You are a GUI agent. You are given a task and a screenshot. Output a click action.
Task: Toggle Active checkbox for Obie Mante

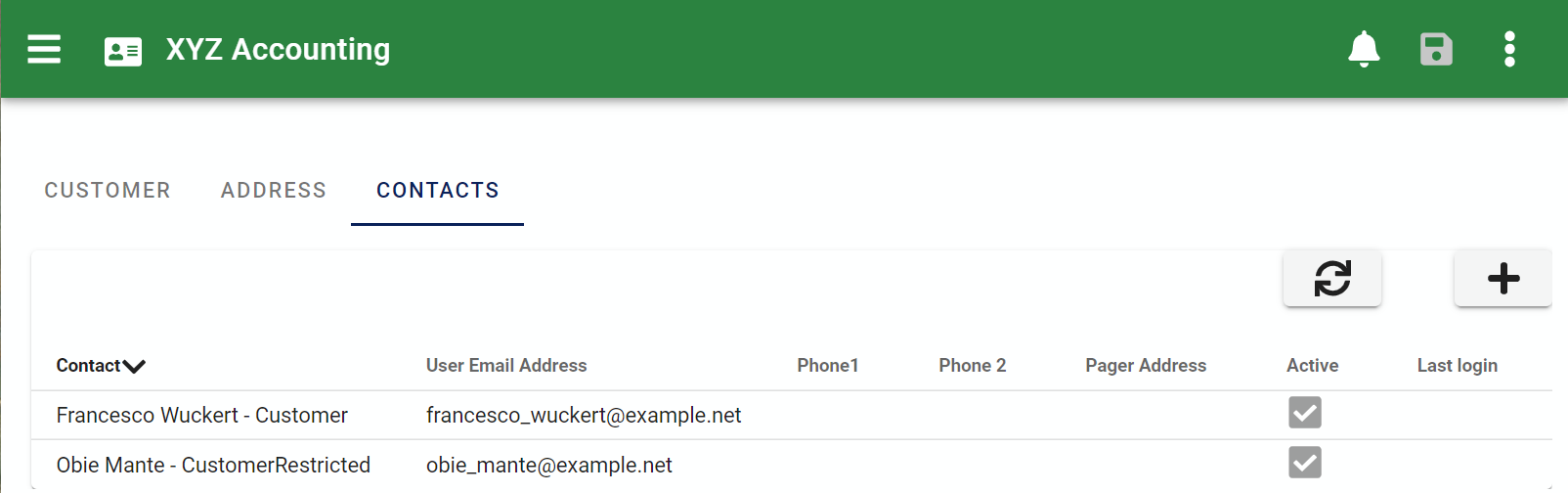tap(1305, 463)
